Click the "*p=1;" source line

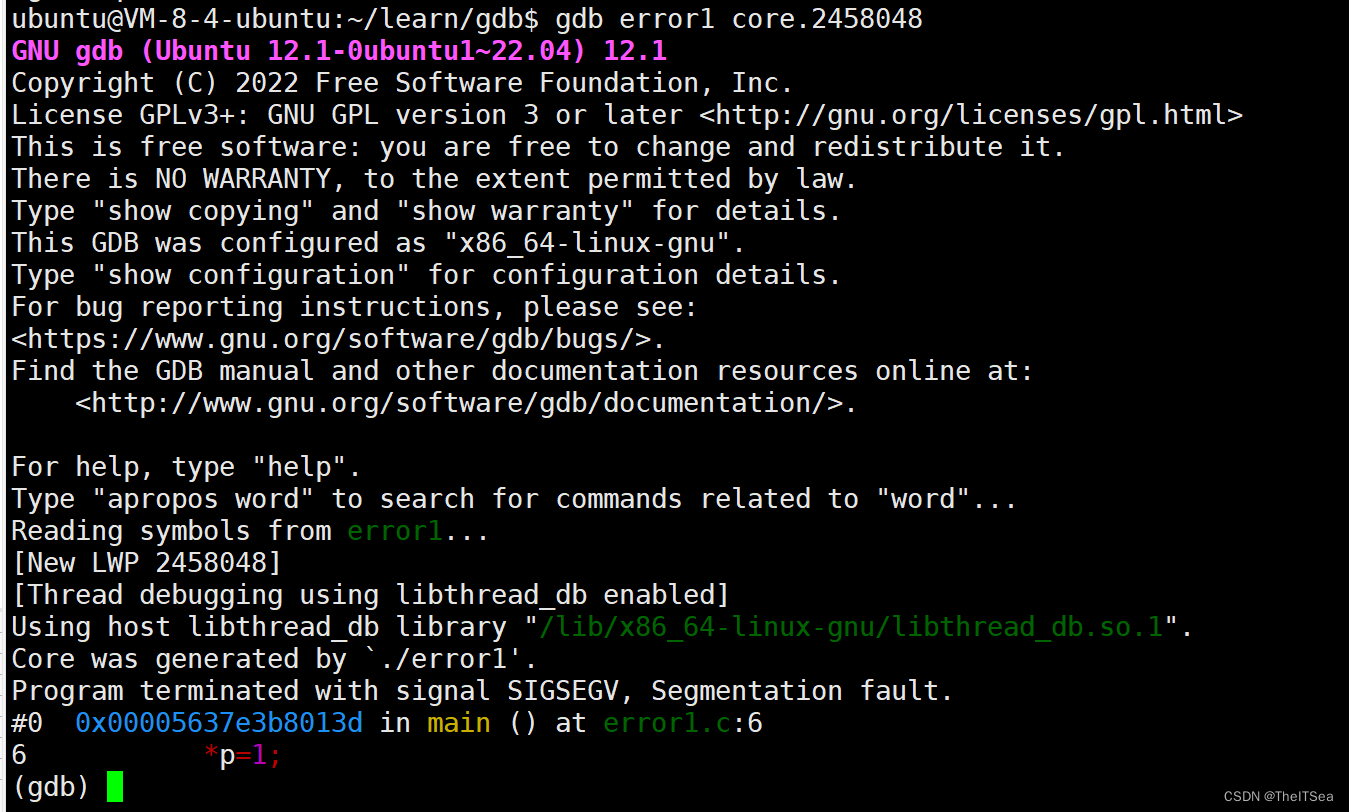coord(243,754)
